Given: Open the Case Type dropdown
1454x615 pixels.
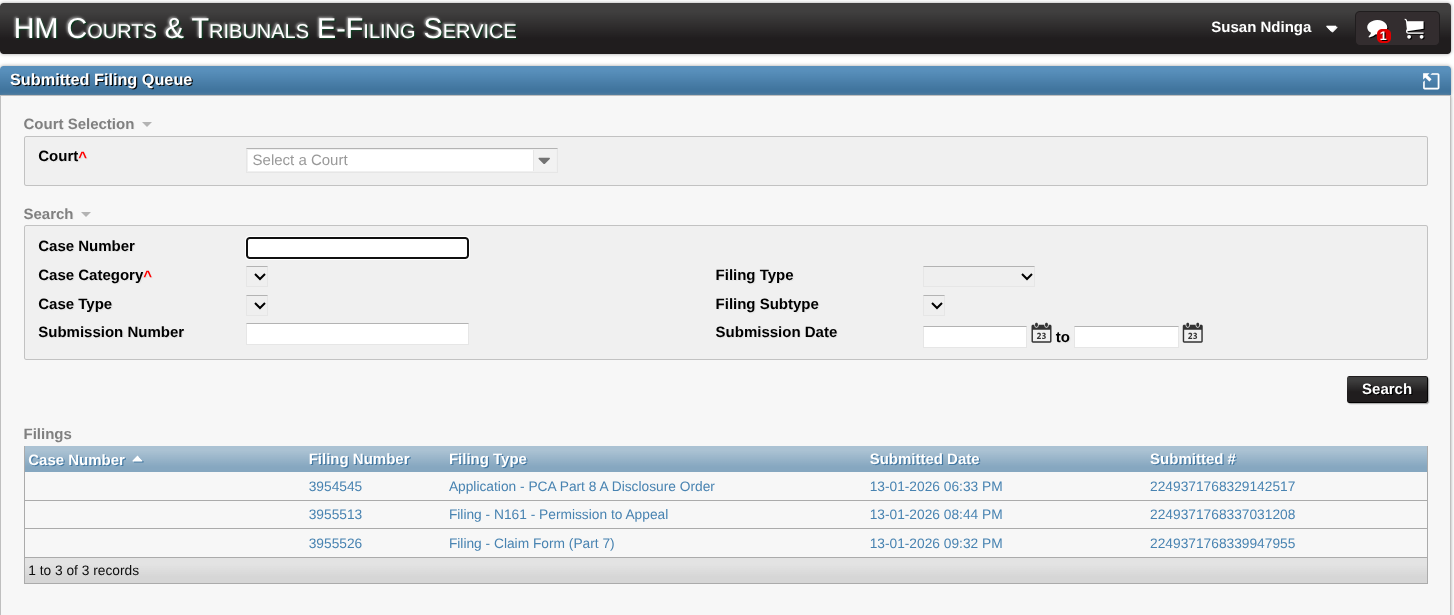Looking at the screenshot, I should click(257, 305).
